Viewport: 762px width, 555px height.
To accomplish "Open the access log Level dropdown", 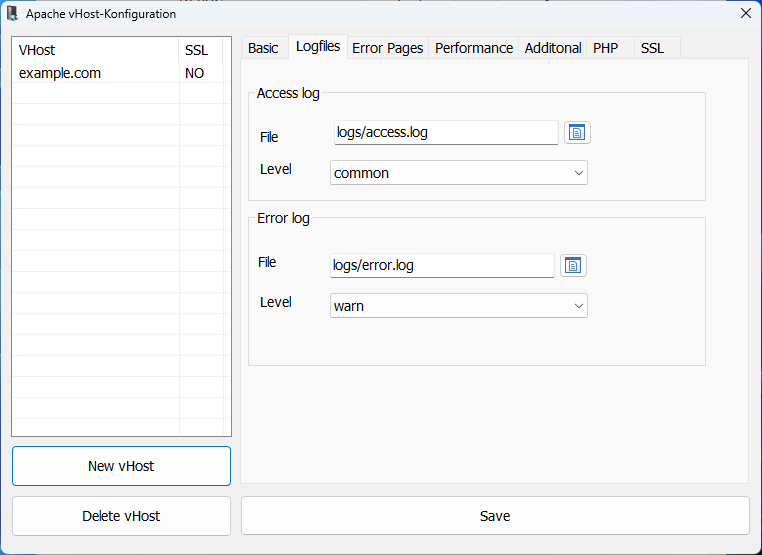I will click(x=459, y=173).
